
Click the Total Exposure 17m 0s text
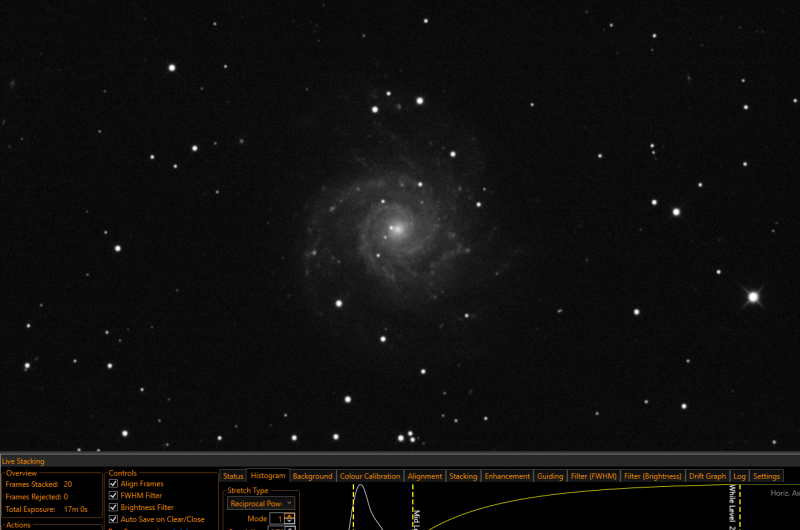pos(46,509)
